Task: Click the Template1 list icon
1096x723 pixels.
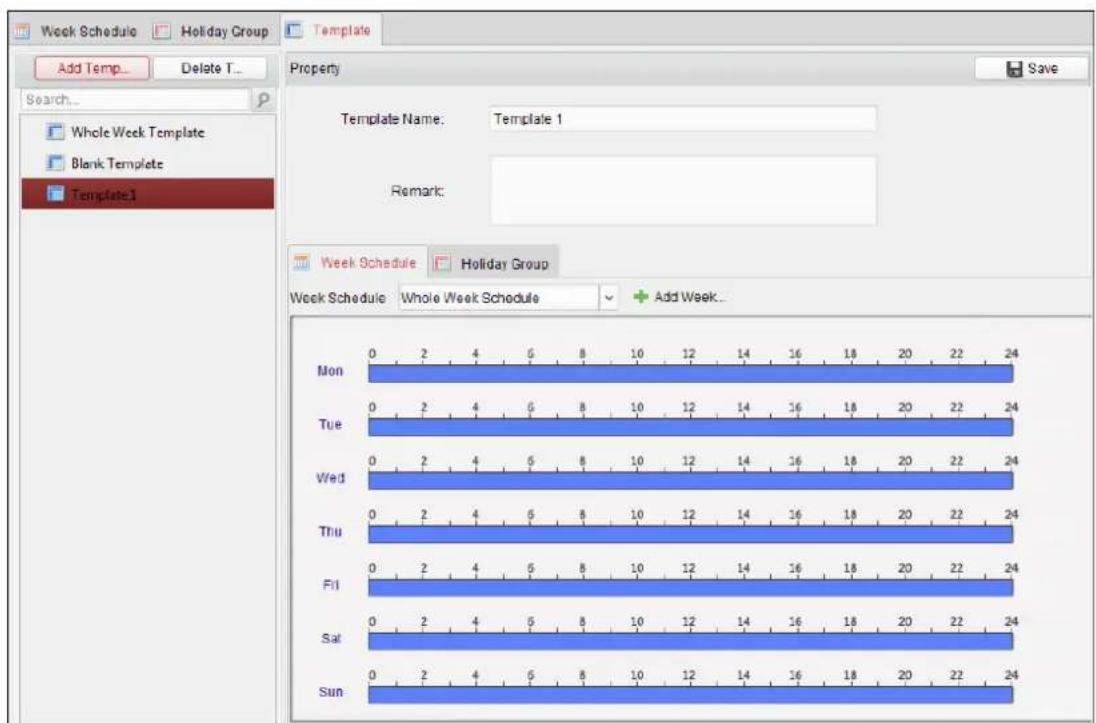Action: click(x=55, y=194)
